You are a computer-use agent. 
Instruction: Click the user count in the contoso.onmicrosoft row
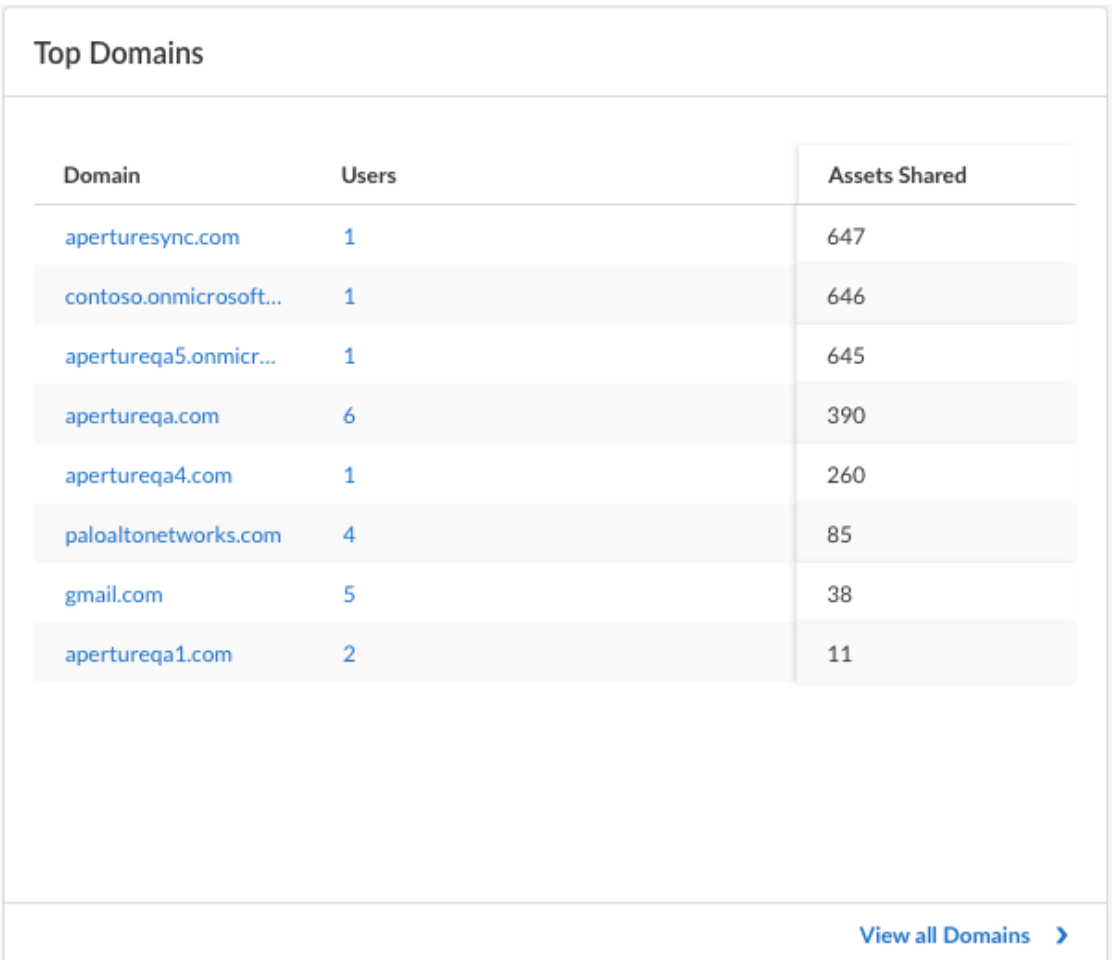pyautogui.click(x=349, y=297)
